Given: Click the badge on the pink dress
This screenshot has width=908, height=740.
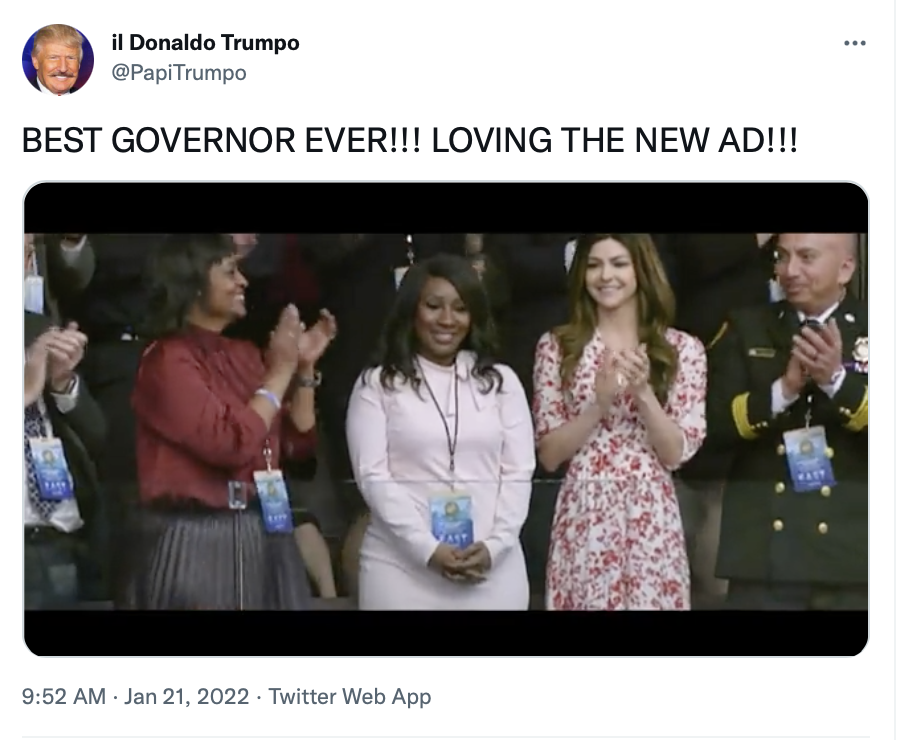Looking at the screenshot, I should (x=452, y=519).
